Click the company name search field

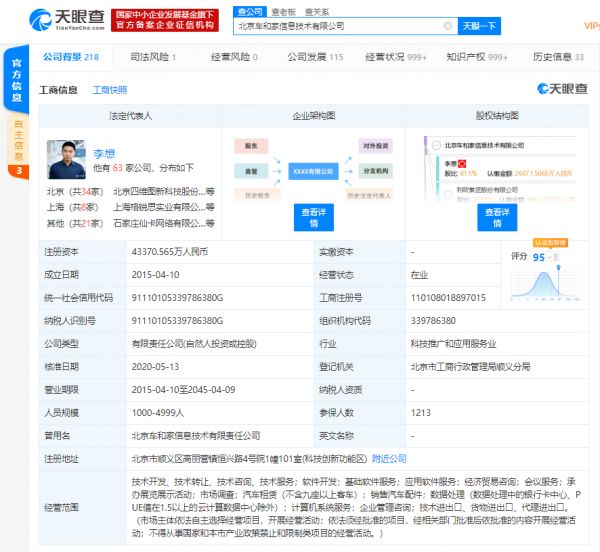coord(345,26)
